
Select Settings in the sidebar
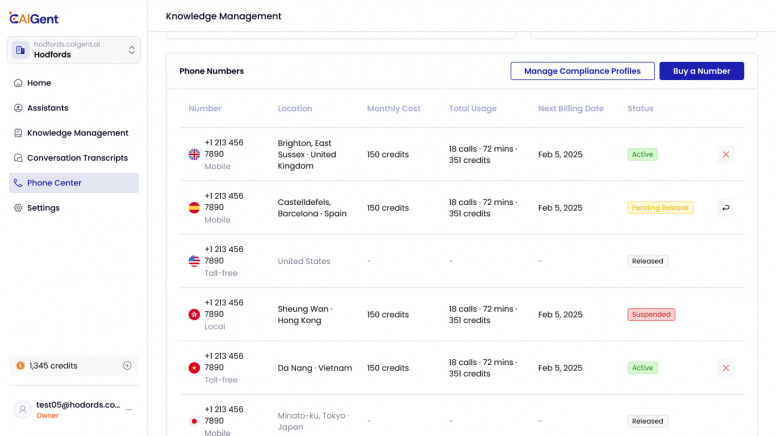(x=43, y=208)
